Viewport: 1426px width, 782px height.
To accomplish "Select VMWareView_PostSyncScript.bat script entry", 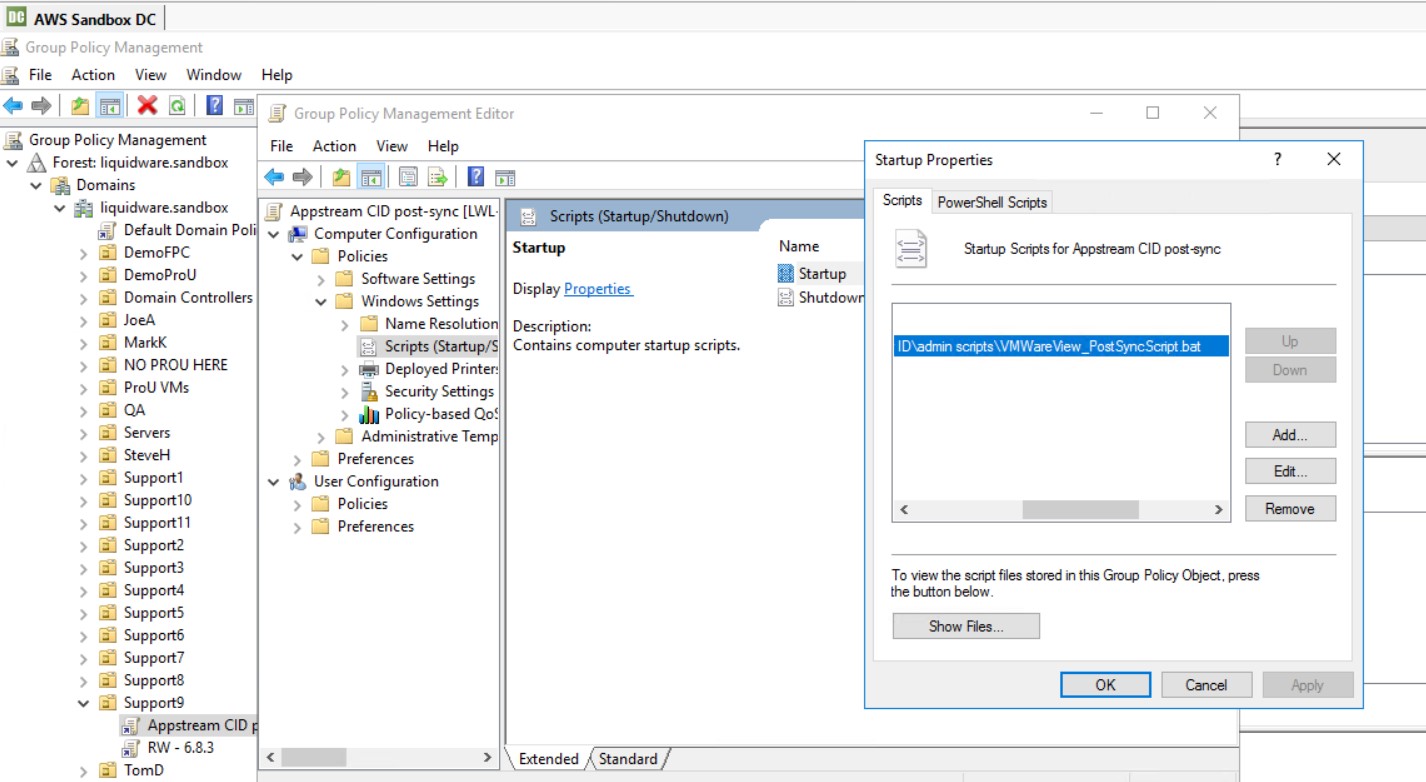I will coord(1061,347).
